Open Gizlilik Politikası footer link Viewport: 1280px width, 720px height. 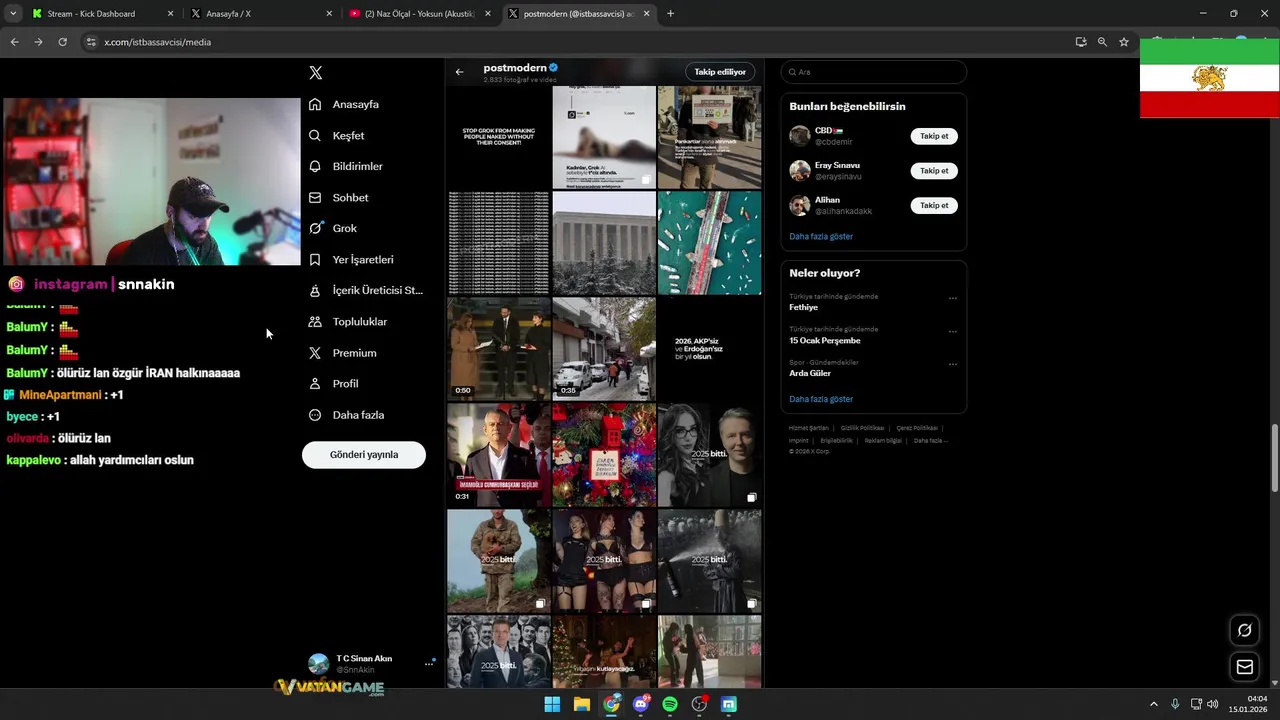coord(862,428)
